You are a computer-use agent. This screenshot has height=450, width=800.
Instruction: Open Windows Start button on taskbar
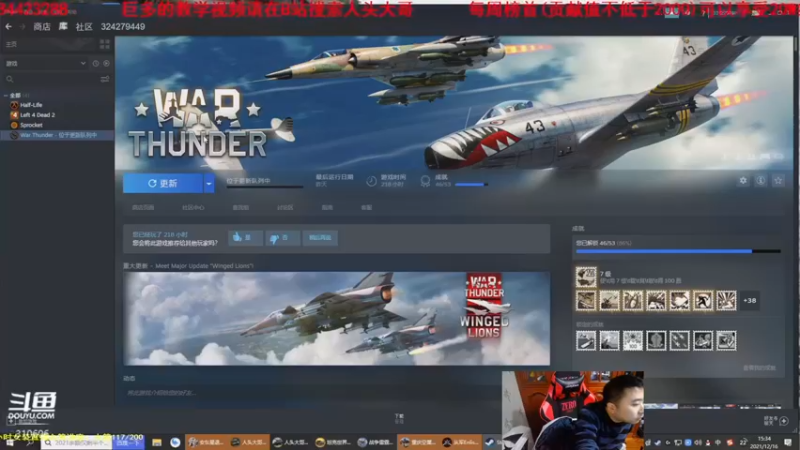9,442
